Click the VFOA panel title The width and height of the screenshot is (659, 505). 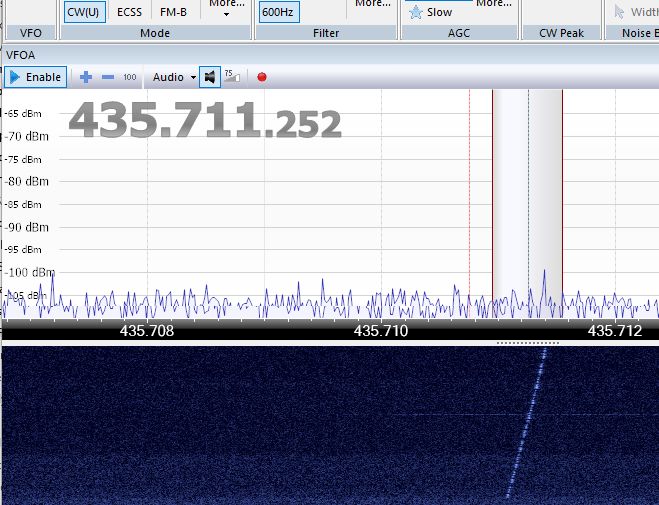tap(20, 55)
